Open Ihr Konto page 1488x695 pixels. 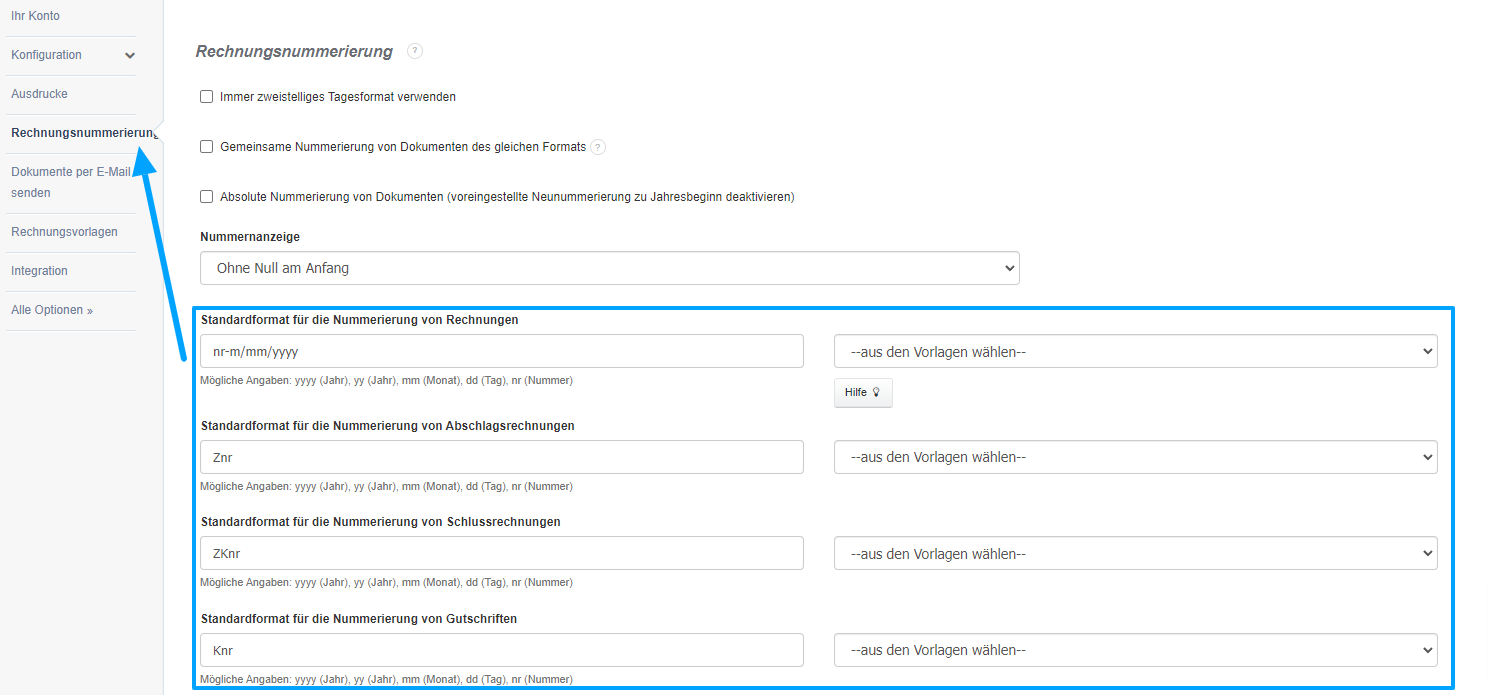tap(35, 15)
